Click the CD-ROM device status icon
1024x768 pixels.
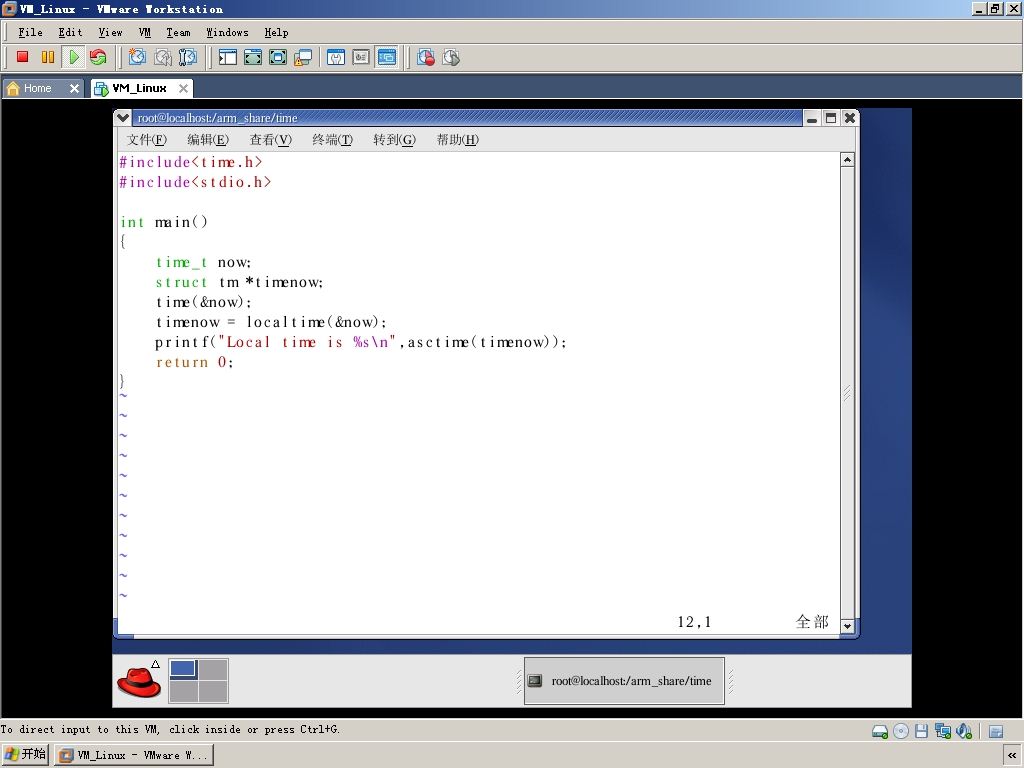[901, 731]
